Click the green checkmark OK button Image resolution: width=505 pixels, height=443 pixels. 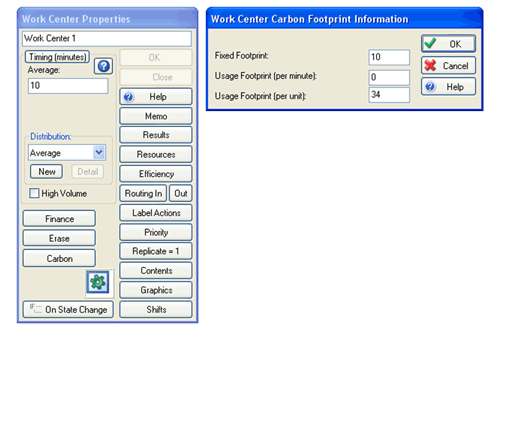tap(448, 44)
